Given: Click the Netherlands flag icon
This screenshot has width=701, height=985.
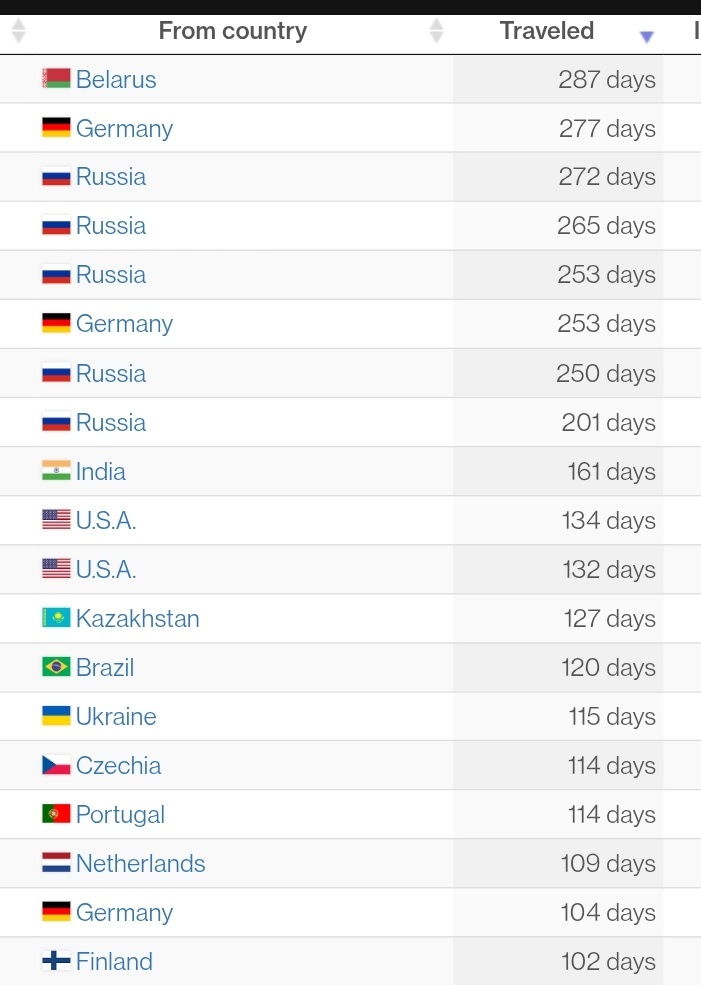Looking at the screenshot, I should (x=56, y=863).
